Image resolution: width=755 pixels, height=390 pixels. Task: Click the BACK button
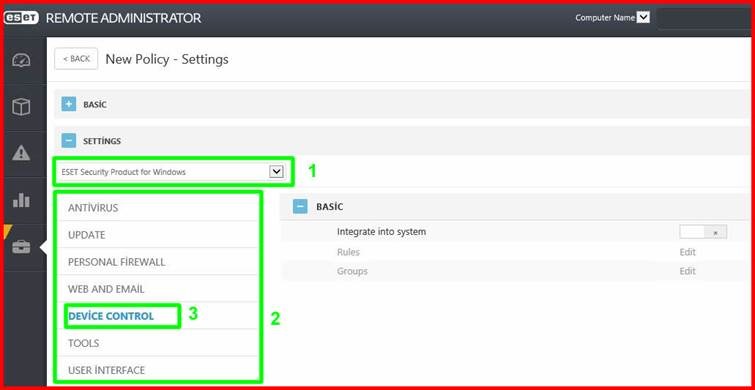pos(76,59)
